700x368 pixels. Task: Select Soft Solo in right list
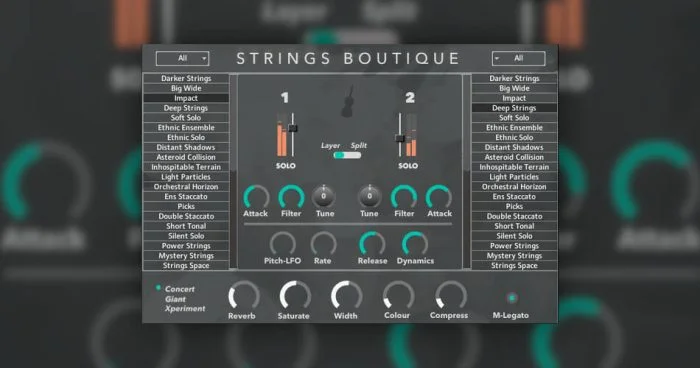[x=514, y=117]
